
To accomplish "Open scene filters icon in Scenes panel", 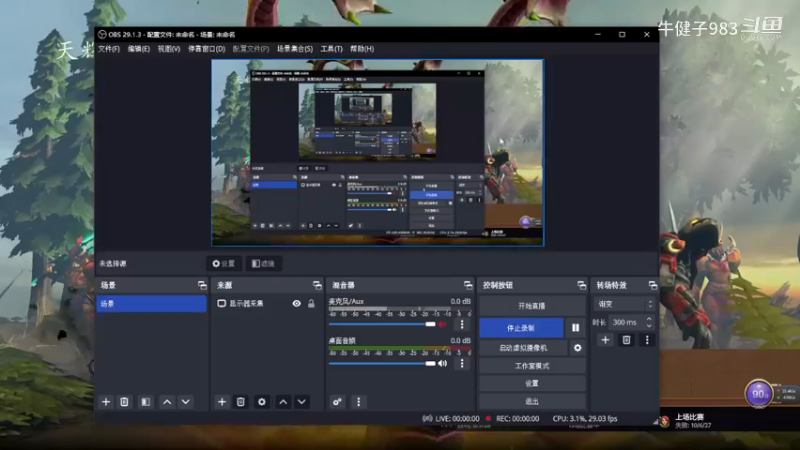I will pos(145,402).
